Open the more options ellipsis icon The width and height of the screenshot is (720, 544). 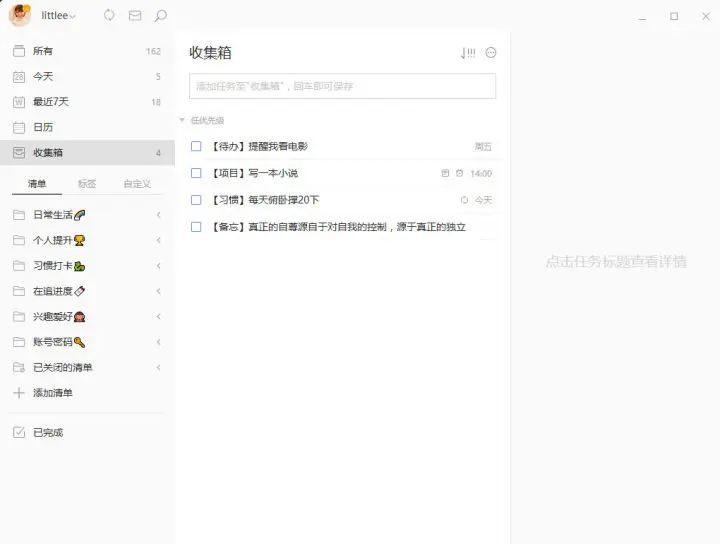pyautogui.click(x=491, y=53)
